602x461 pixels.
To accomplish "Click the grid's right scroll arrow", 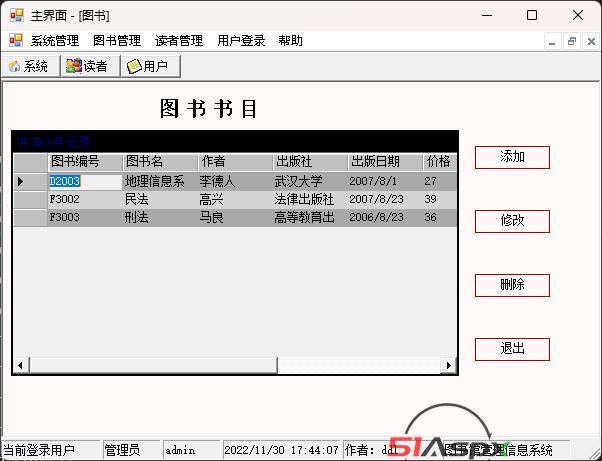I will [x=448, y=365].
